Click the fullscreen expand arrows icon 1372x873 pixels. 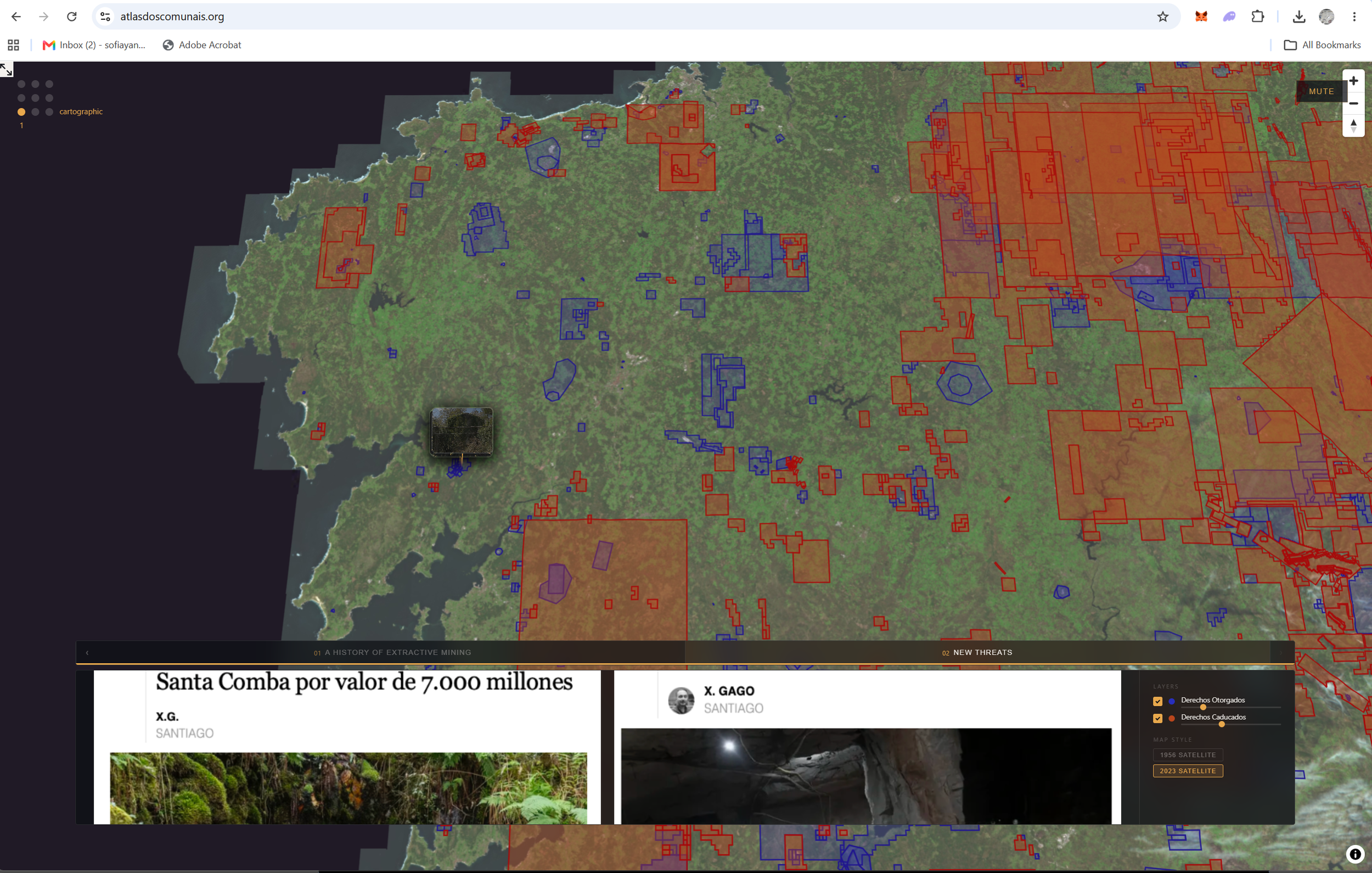coord(6,70)
